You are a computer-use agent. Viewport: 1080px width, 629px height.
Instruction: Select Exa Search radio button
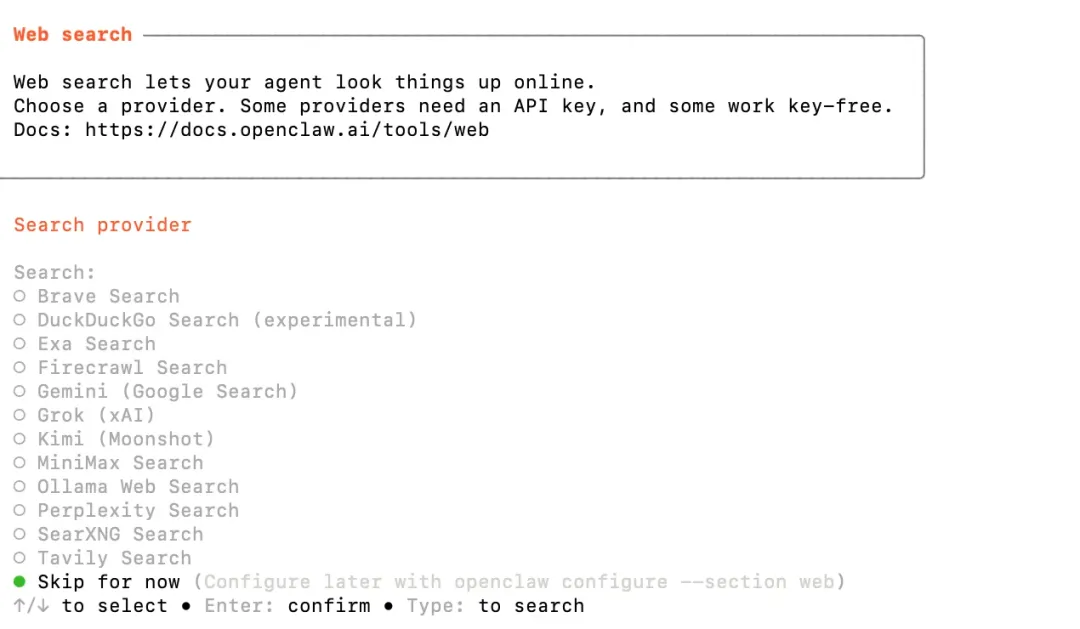pyautogui.click(x=85, y=344)
